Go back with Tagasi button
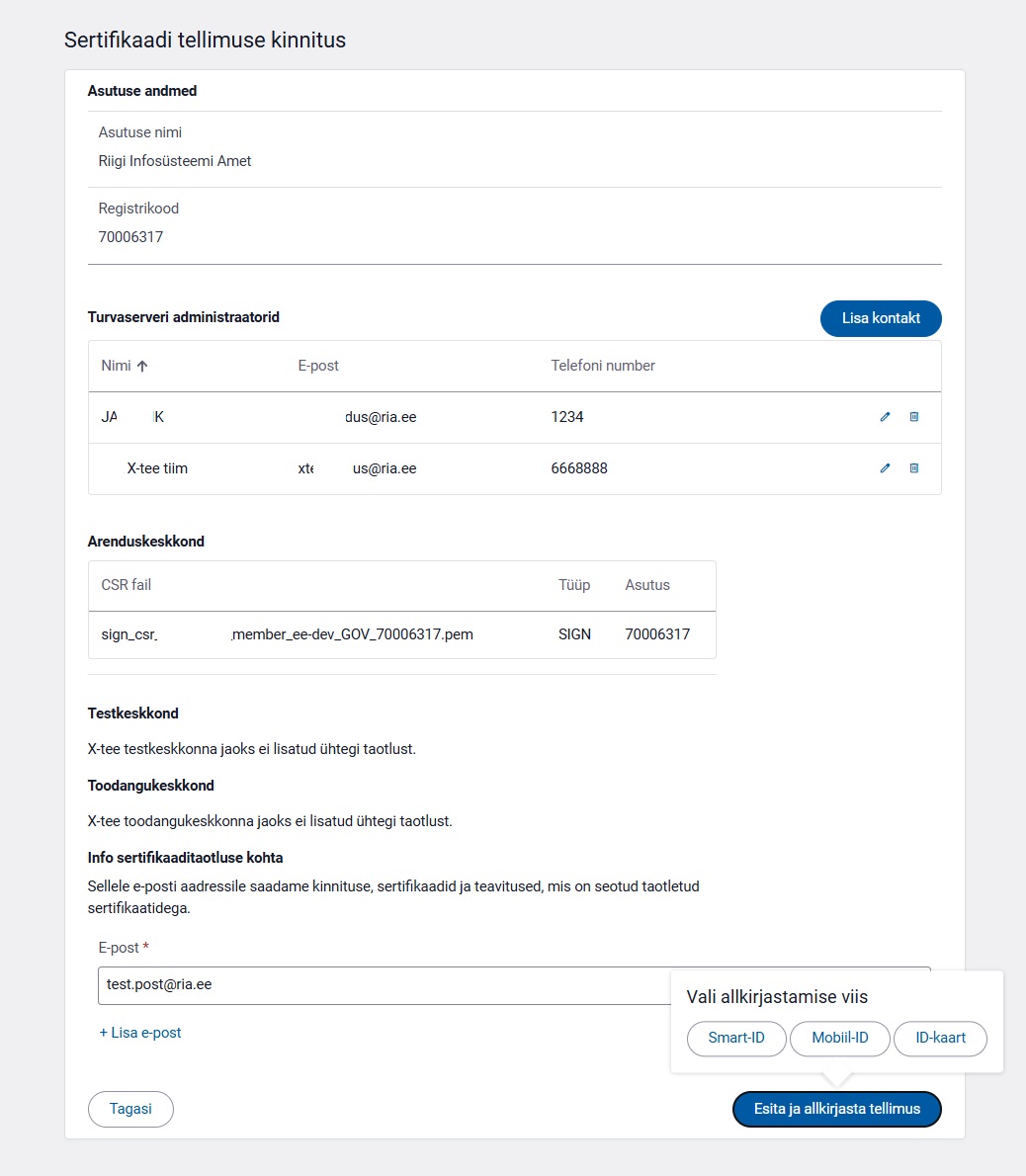 tap(130, 1109)
